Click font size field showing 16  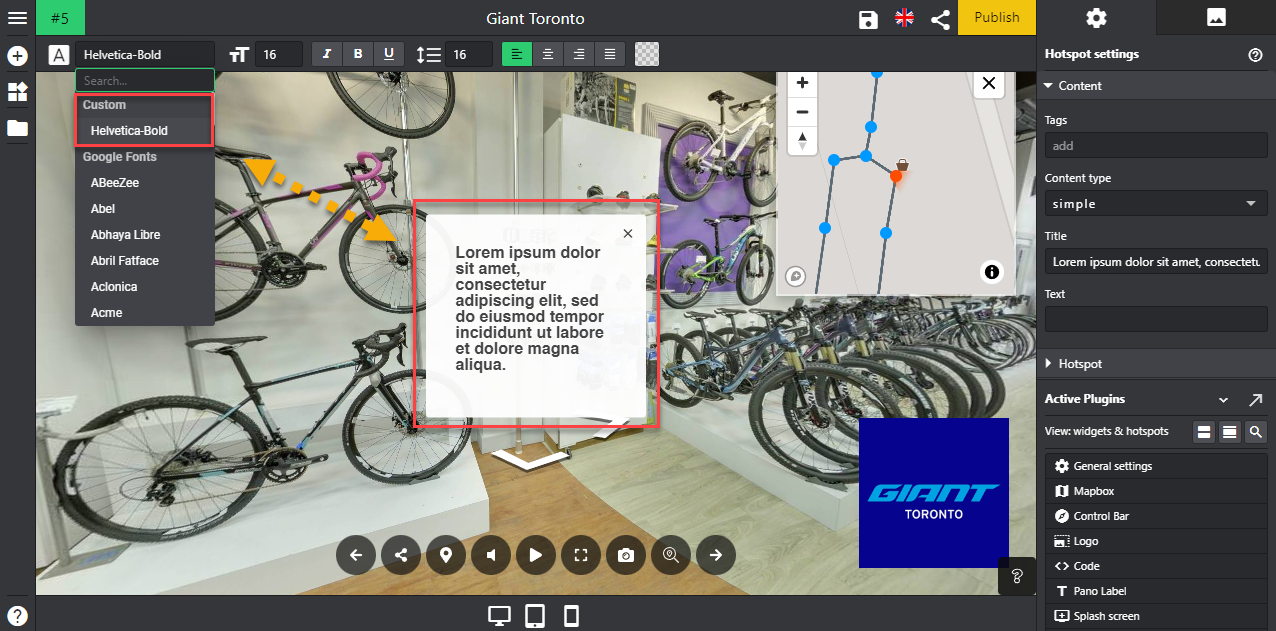pos(279,55)
